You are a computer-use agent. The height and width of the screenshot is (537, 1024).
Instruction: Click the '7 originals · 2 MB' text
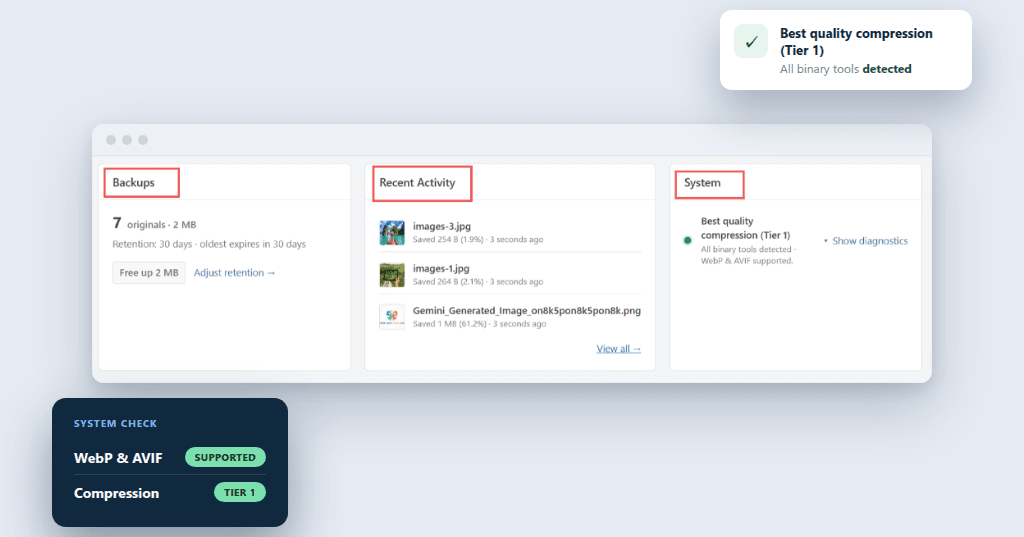tap(154, 223)
